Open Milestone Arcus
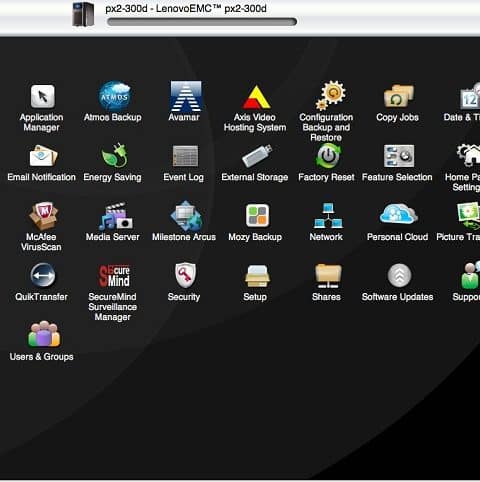The height and width of the screenshot is (482, 480). [186, 216]
